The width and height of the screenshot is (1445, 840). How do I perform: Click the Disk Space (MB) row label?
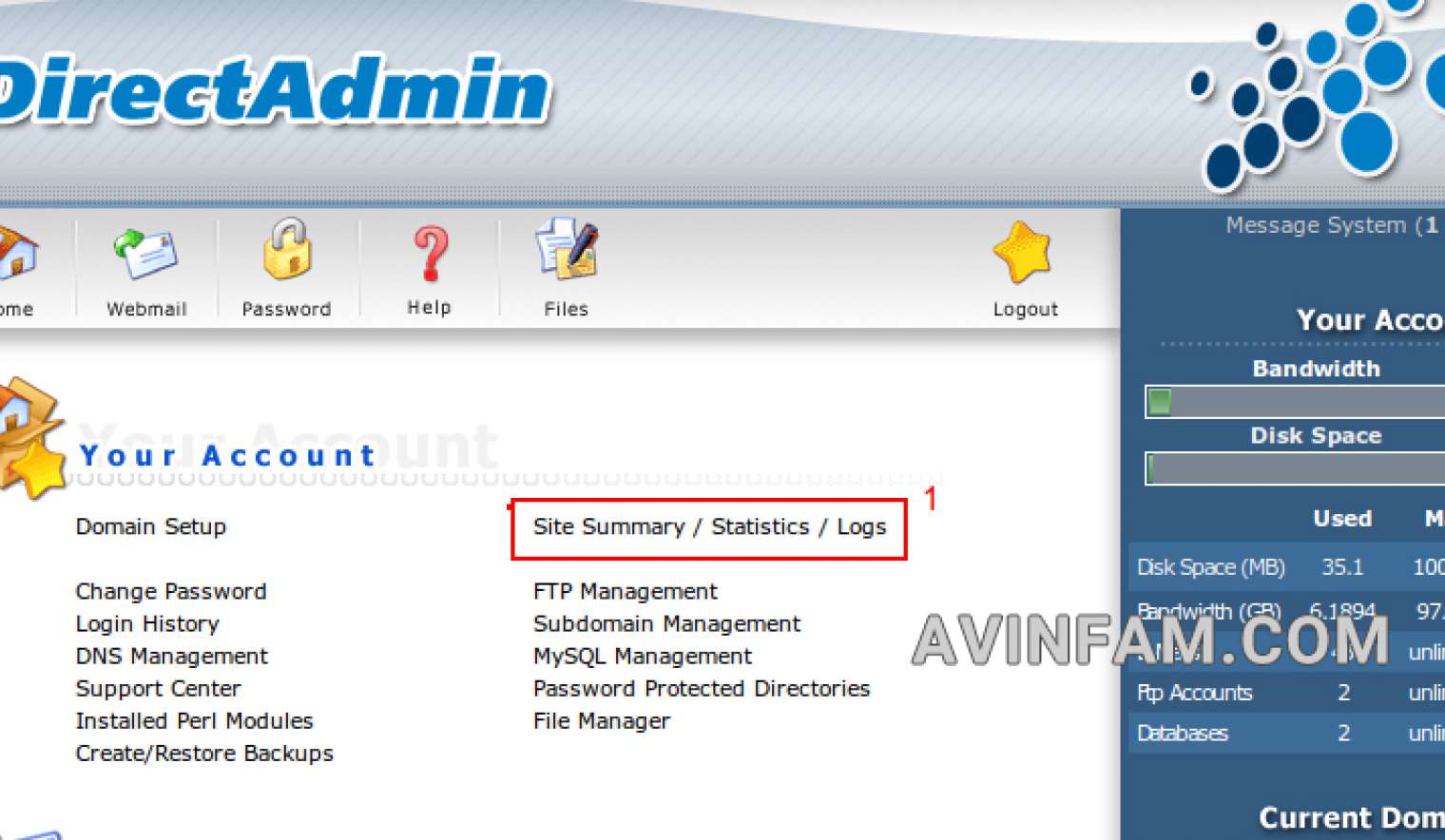[1210, 567]
